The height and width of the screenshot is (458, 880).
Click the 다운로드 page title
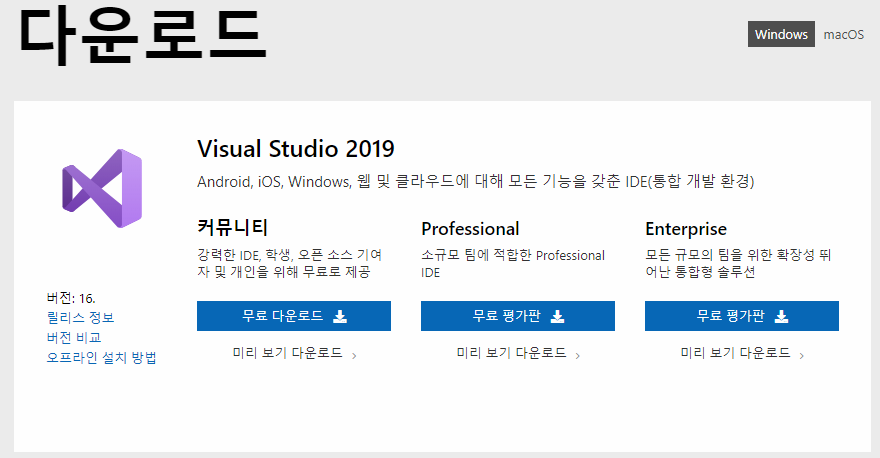pos(143,34)
